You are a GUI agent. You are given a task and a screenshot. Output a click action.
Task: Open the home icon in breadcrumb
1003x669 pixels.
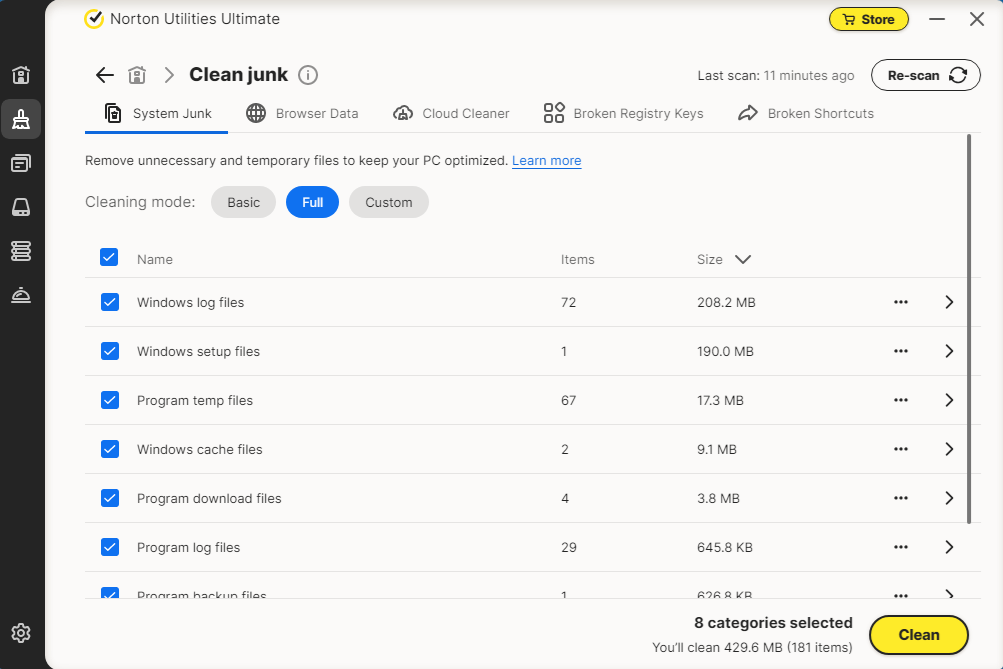(137, 75)
